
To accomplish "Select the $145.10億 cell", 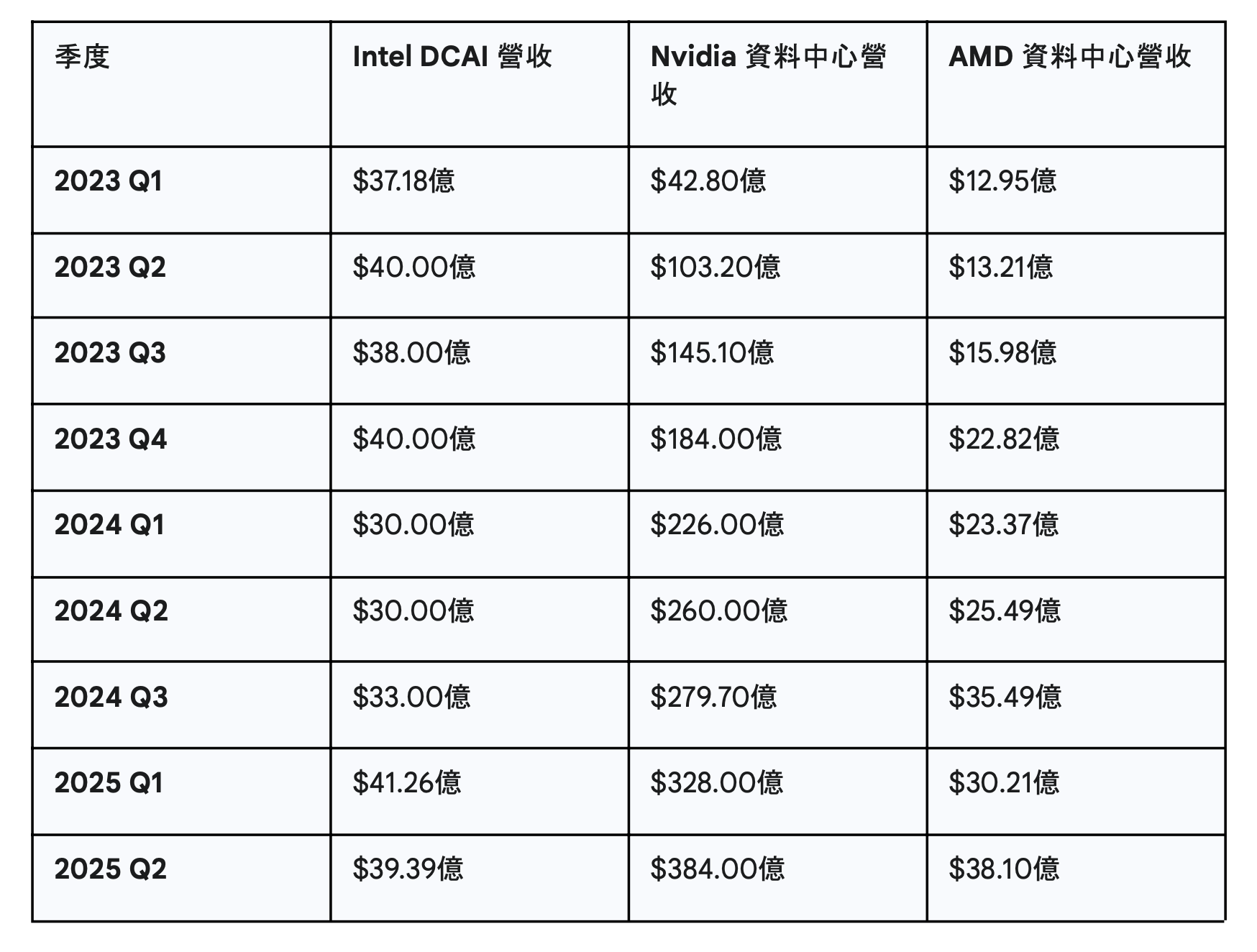I will [778, 361].
